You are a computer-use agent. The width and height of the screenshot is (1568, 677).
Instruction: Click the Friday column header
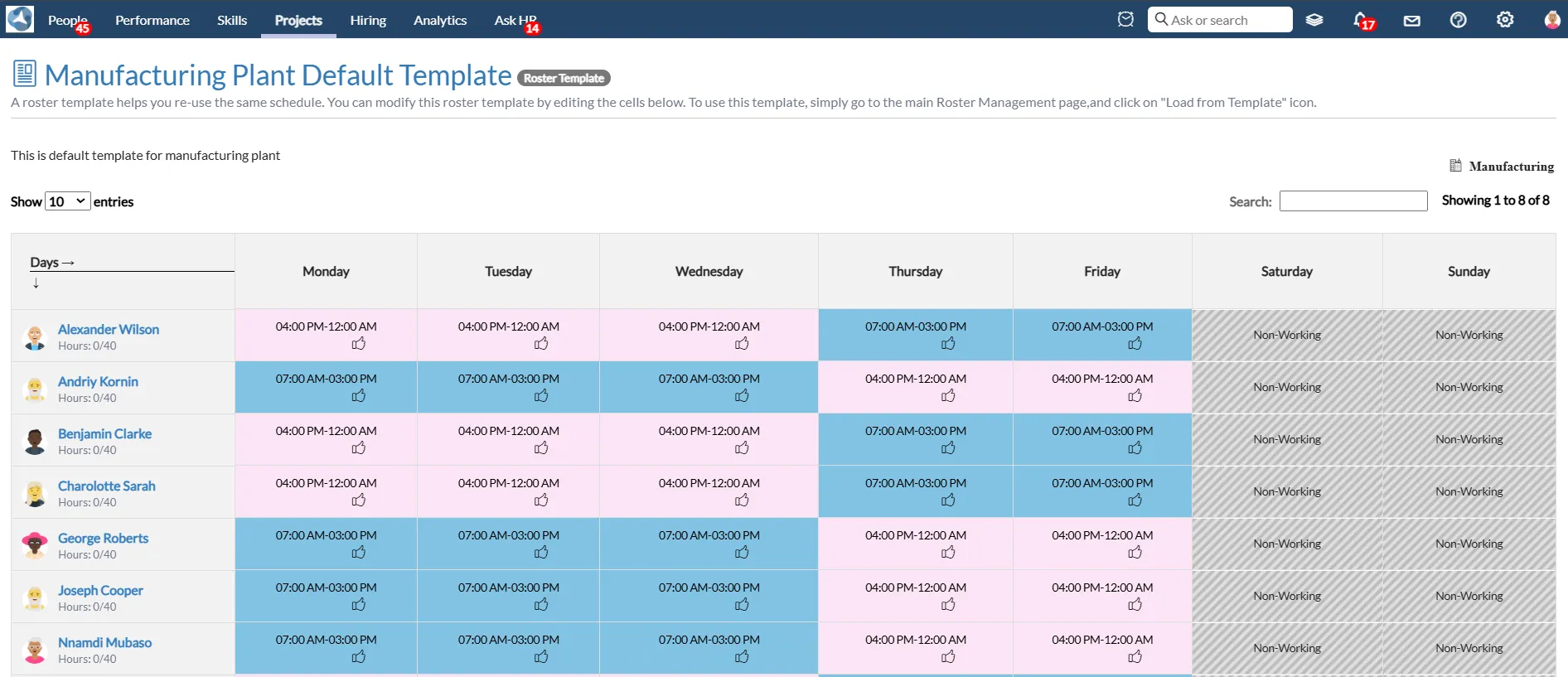[x=1102, y=271]
